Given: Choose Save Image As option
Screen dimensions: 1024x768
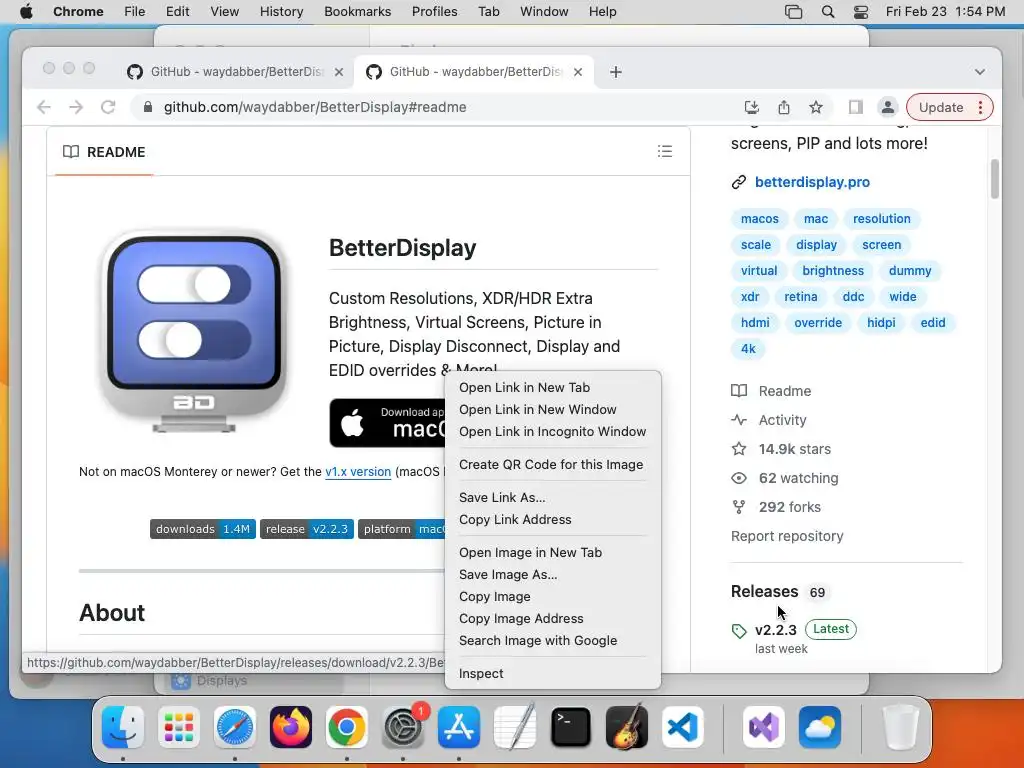Looking at the screenshot, I should (552, 575).
